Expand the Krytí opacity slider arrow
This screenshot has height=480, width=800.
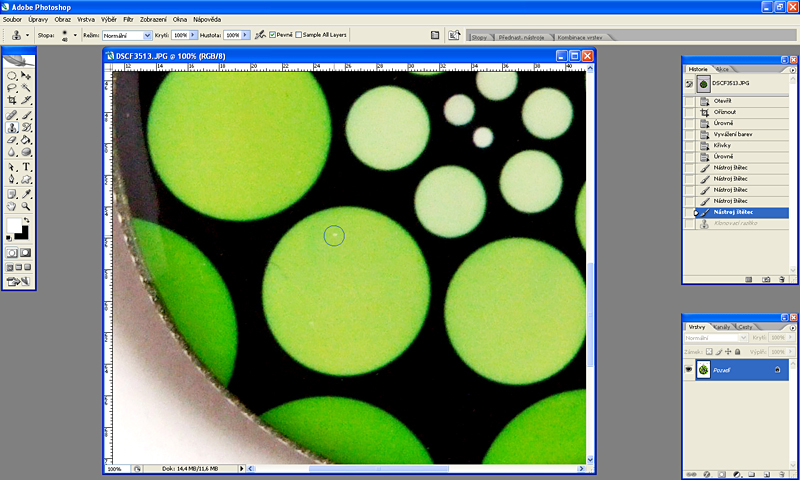[x=193, y=35]
